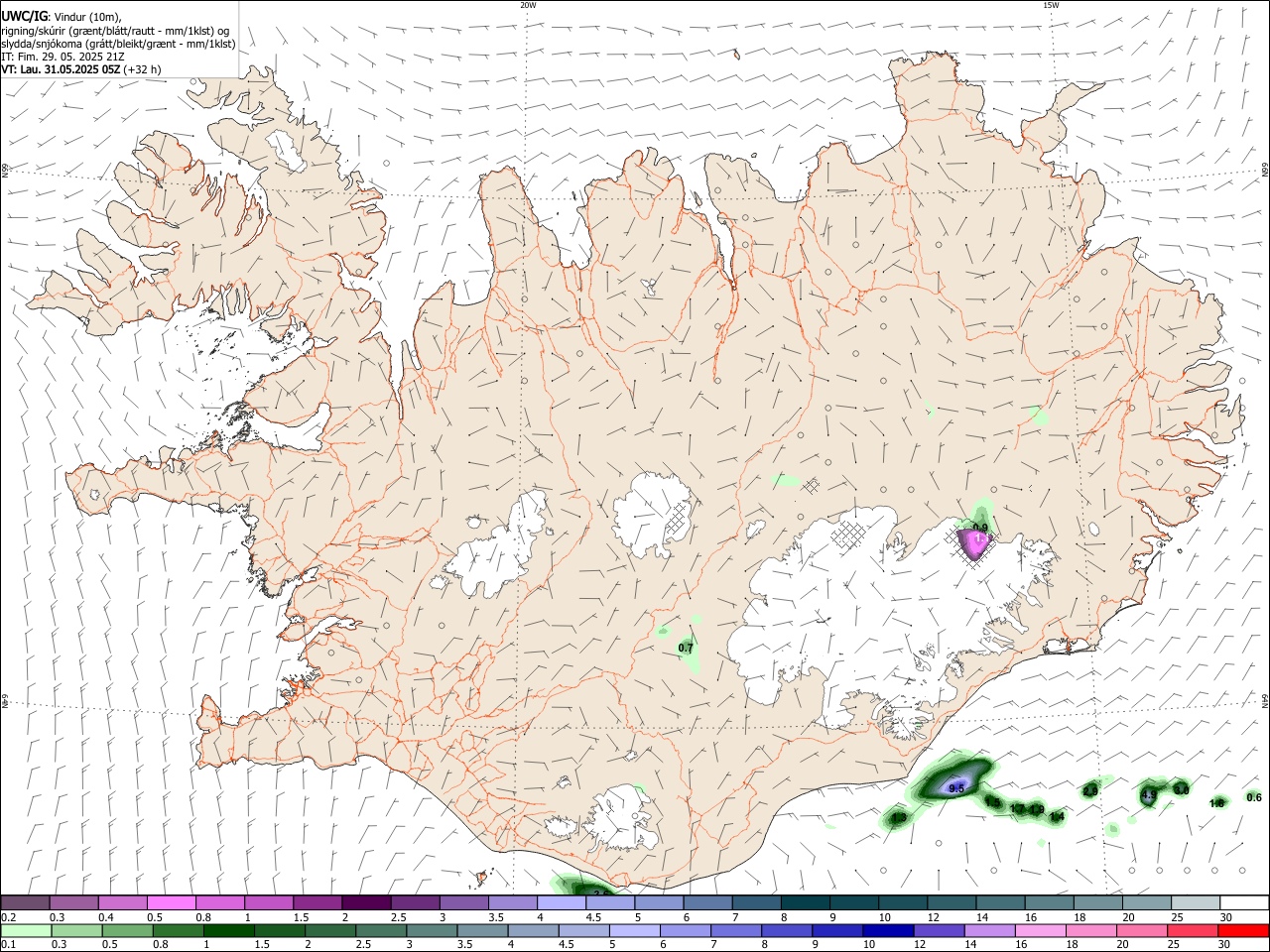
Task: Select the red rain legend swatch after 30
Action: (x=1244, y=931)
